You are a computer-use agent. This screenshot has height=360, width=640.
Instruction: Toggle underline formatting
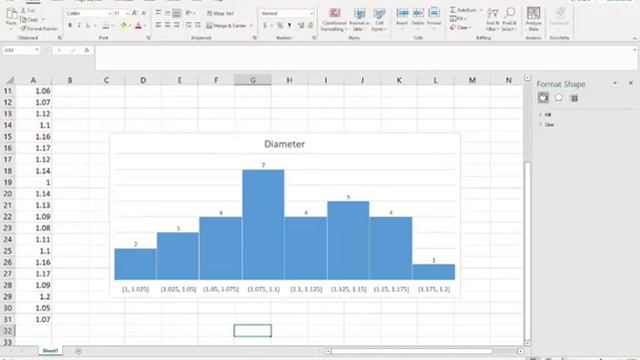click(x=87, y=26)
